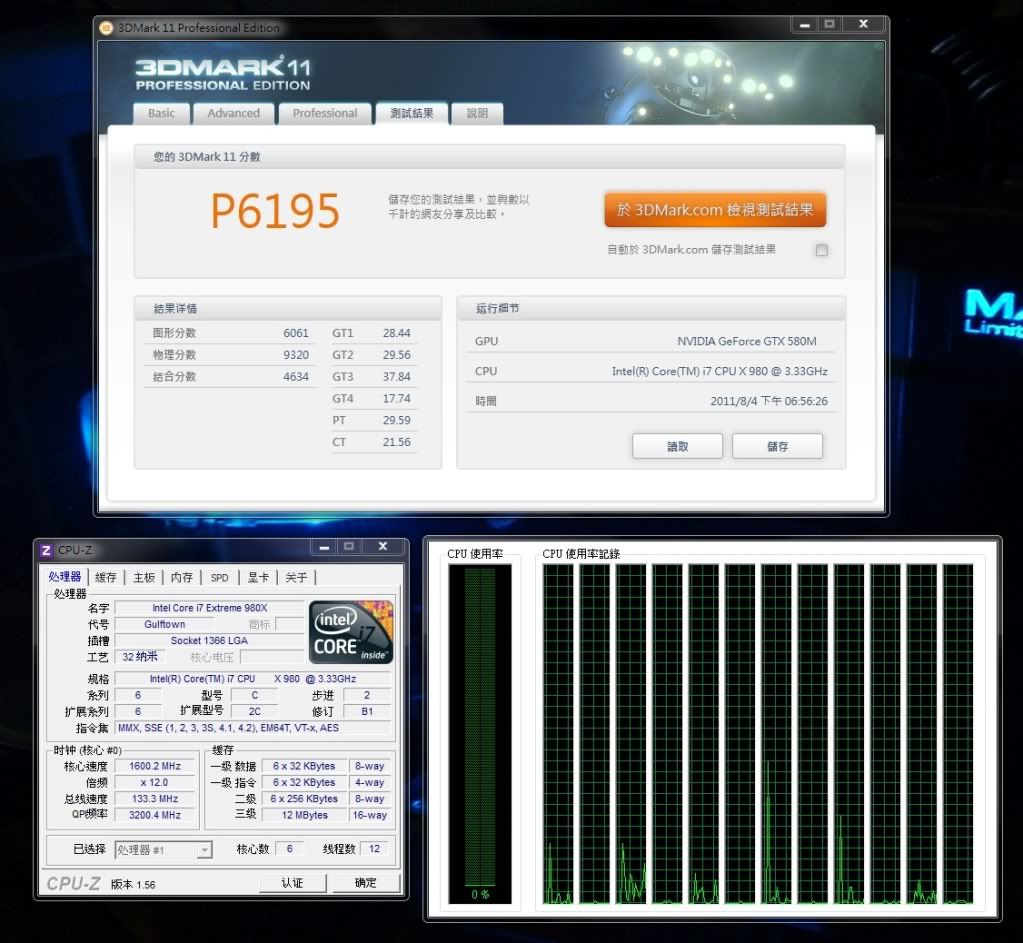
Task: Click the 扩展型号 value 2C in CPU-Z
Action: coord(254,711)
